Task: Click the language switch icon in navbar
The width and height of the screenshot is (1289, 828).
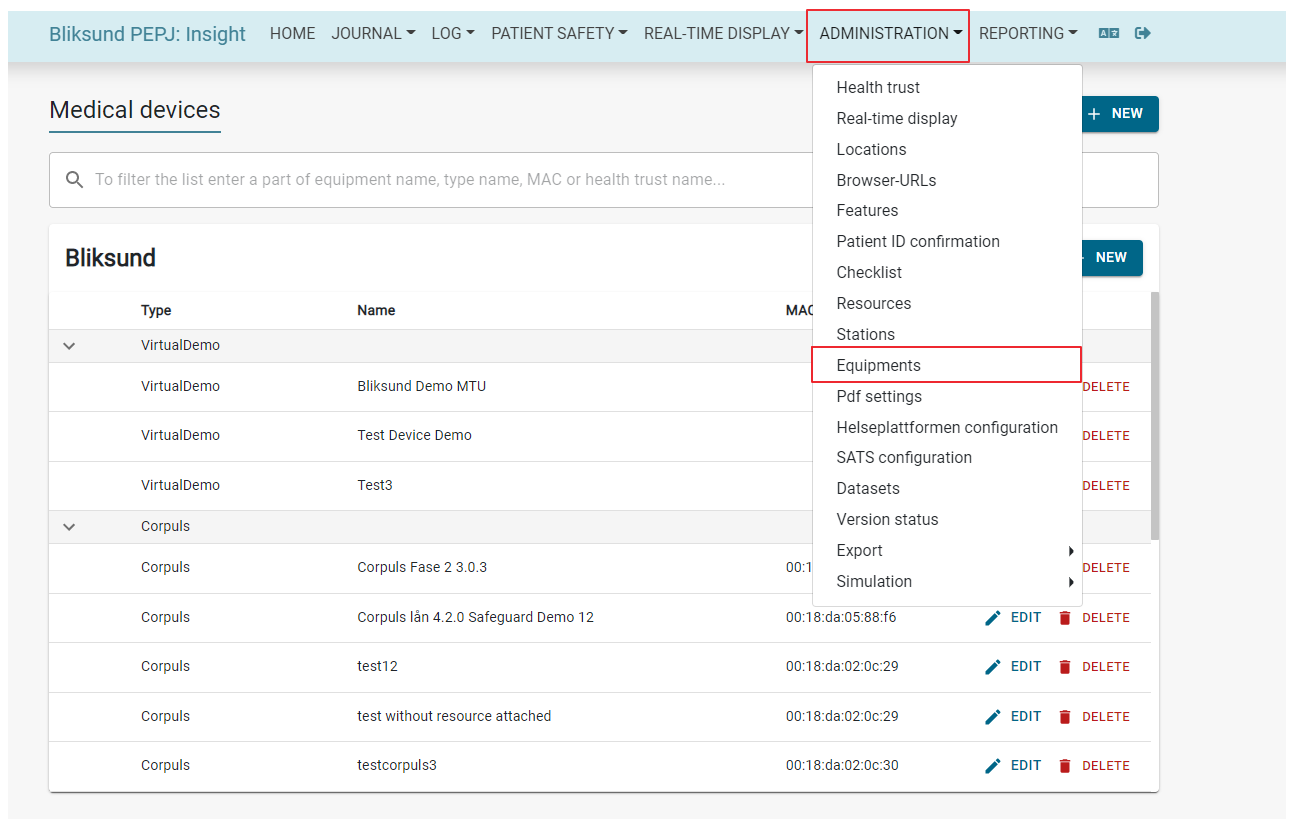Action: (x=1108, y=33)
